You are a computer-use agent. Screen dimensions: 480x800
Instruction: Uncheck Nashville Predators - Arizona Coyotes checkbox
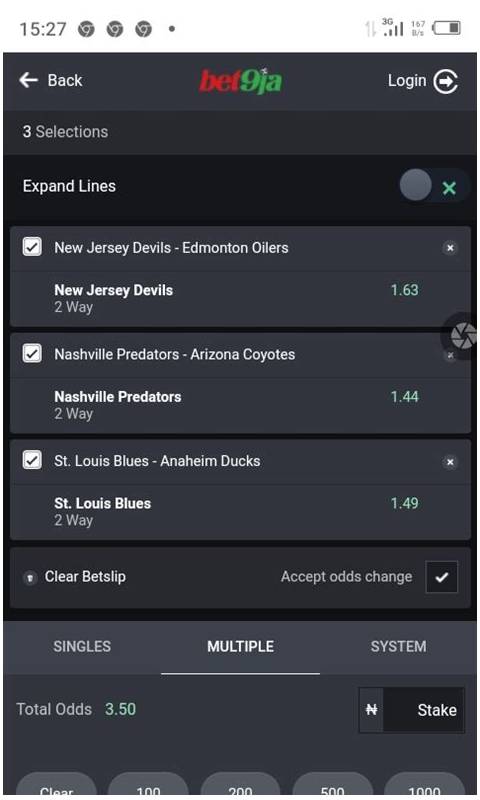(32, 353)
